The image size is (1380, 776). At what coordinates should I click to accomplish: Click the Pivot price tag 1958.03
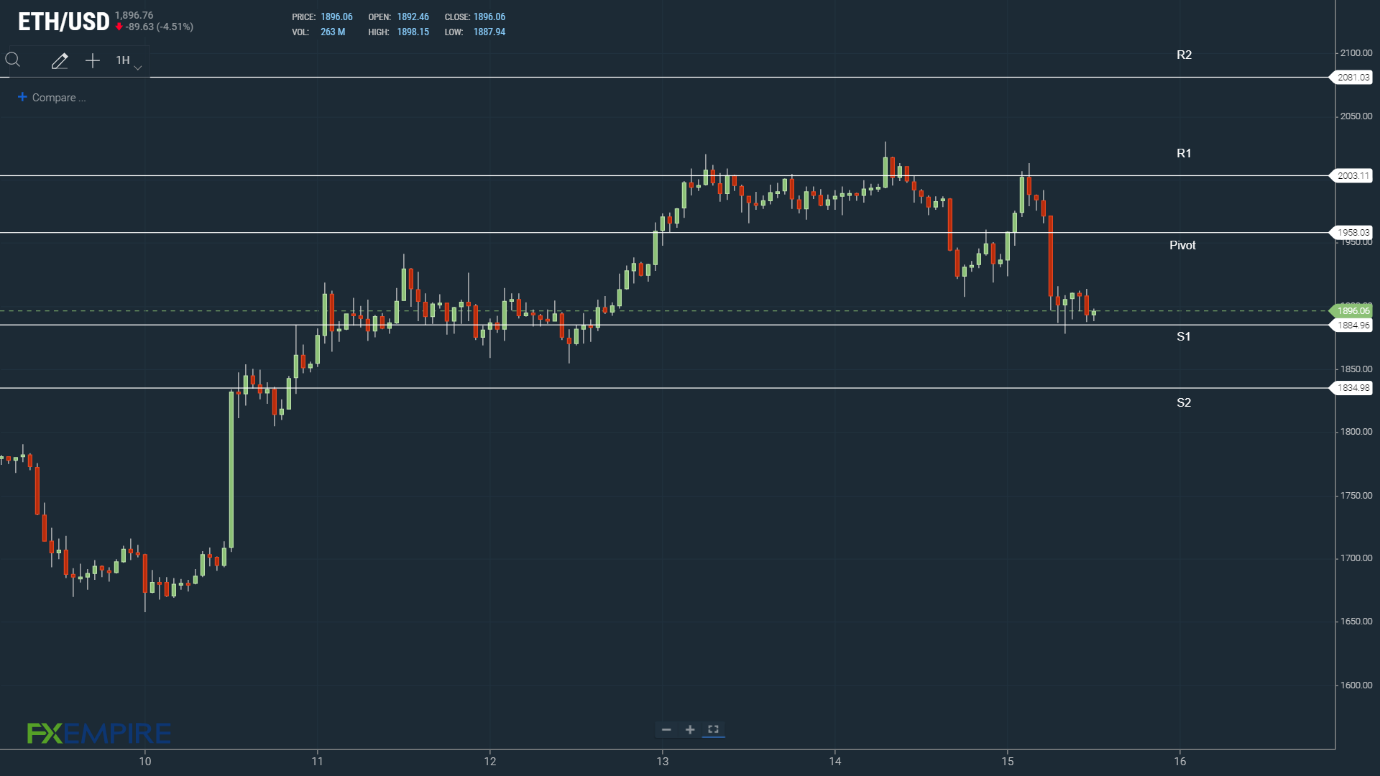point(1351,232)
